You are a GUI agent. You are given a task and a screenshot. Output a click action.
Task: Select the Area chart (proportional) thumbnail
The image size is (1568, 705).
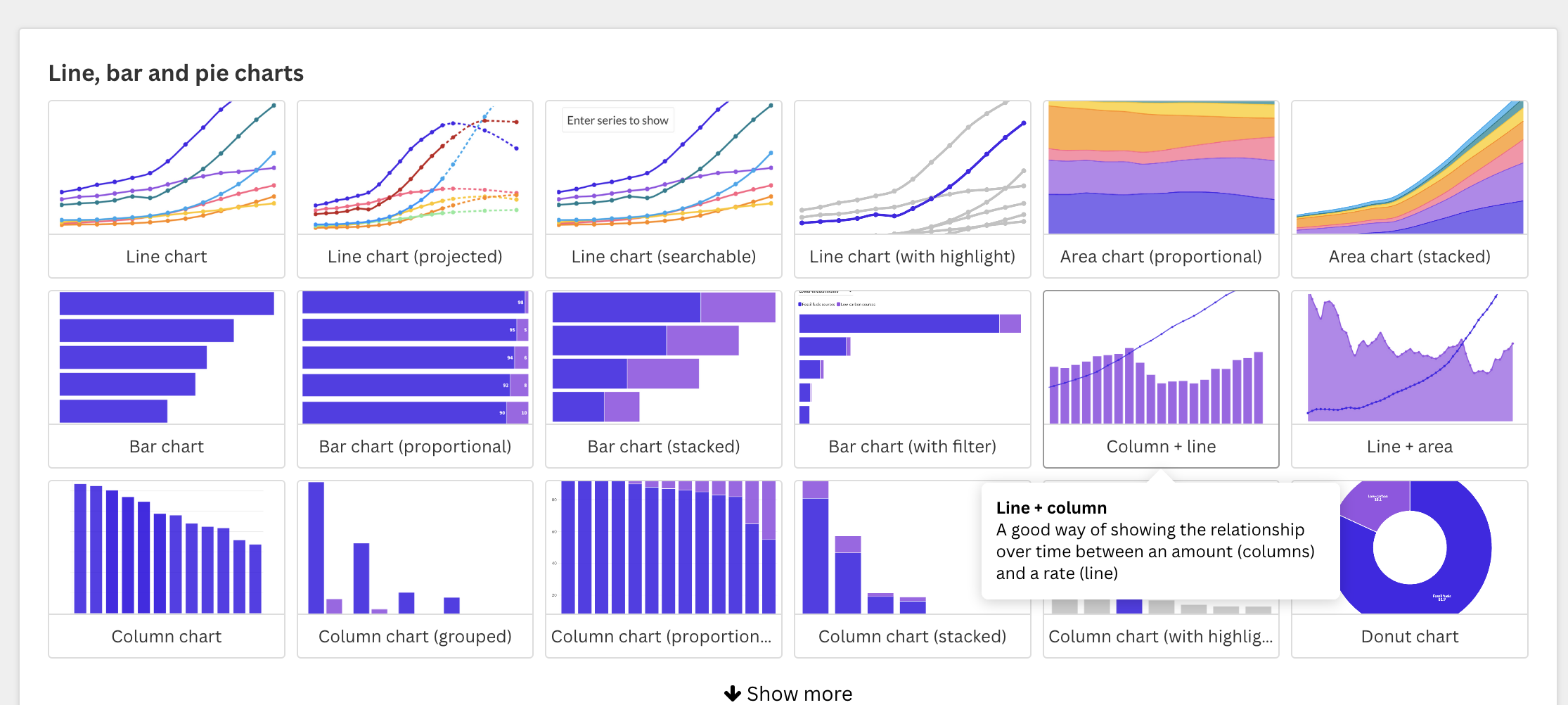click(x=1161, y=169)
